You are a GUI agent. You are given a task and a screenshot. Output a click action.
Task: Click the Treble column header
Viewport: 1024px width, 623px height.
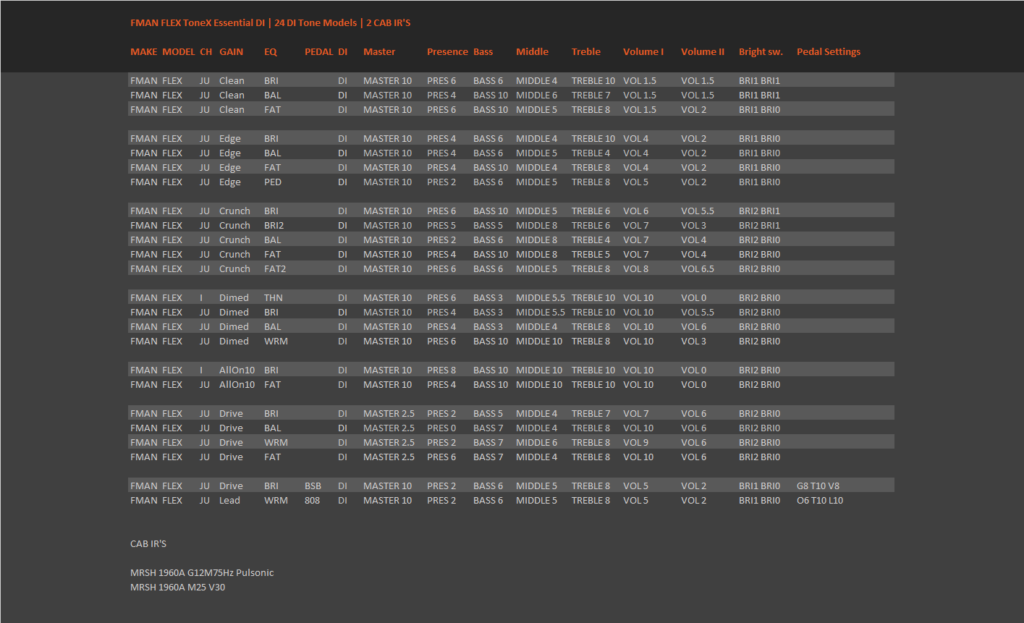pyautogui.click(x=586, y=52)
